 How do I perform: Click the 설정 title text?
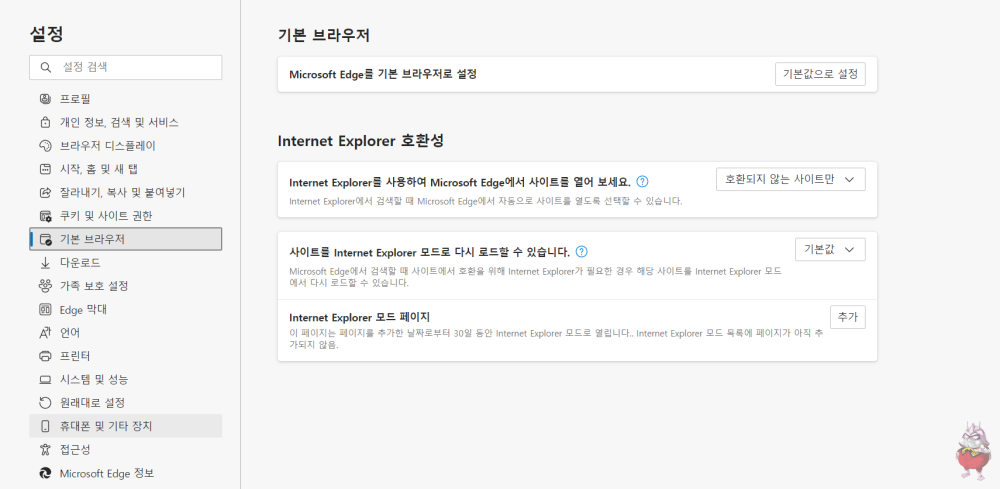click(47, 34)
